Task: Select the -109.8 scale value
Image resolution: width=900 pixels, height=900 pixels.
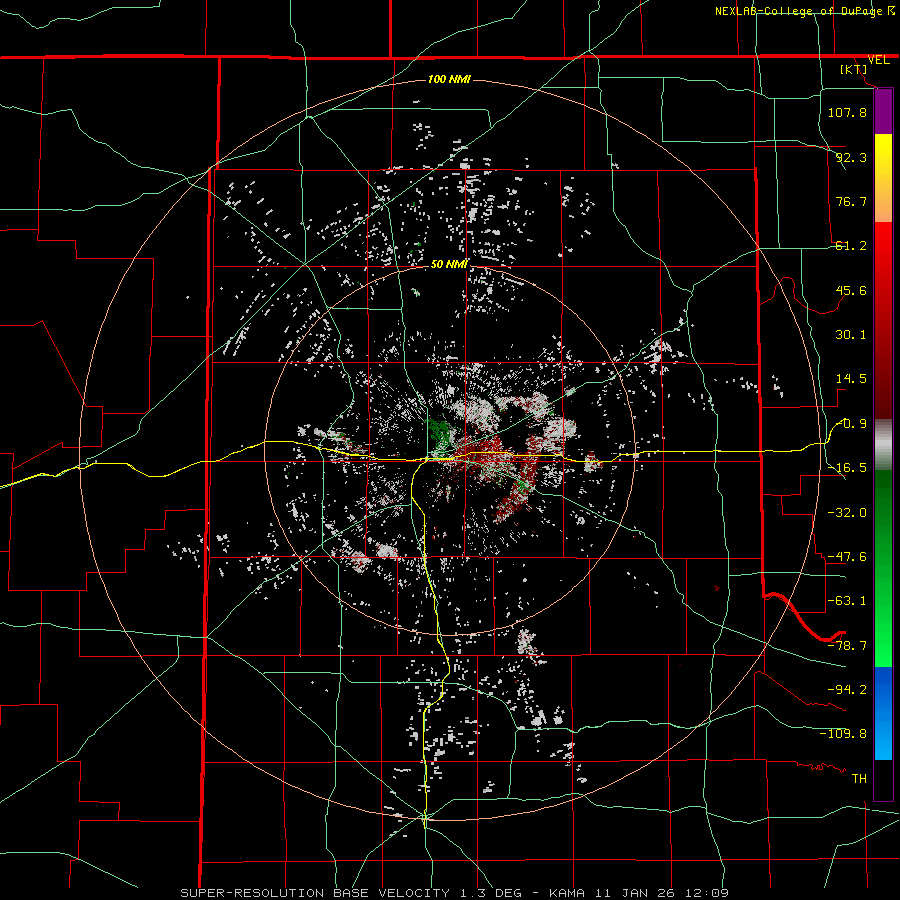Action: click(x=843, y=734)
